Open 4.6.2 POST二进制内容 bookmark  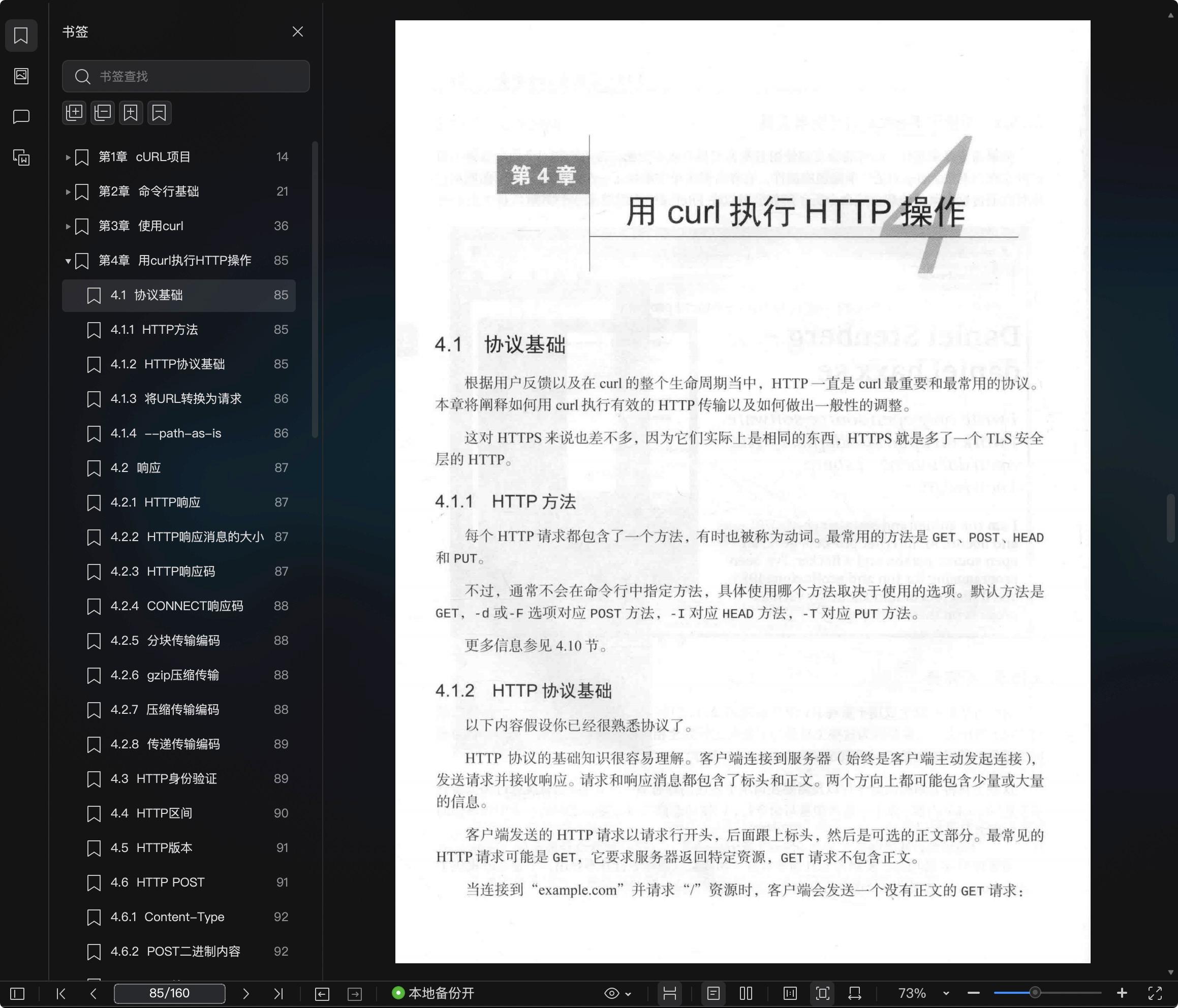(x=178, y=952)
